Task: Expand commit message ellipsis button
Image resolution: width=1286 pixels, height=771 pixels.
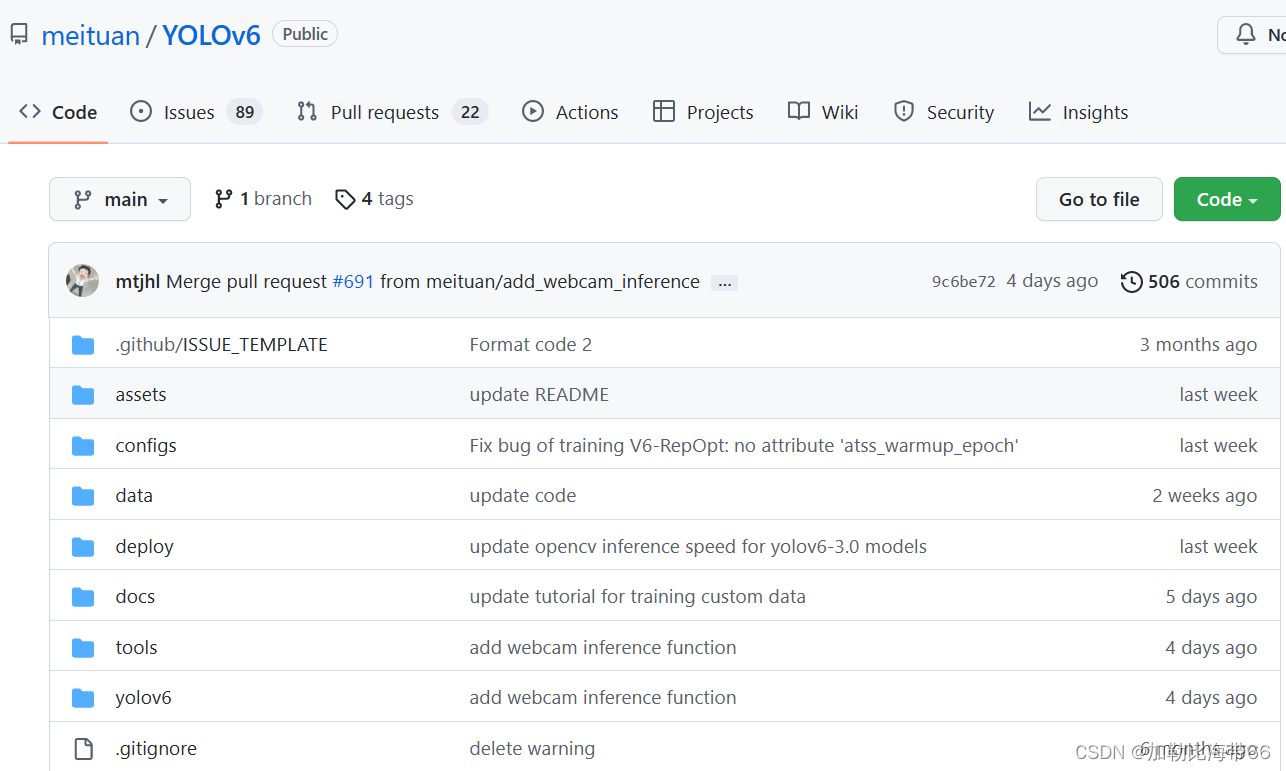Action: tap(725, 283)
